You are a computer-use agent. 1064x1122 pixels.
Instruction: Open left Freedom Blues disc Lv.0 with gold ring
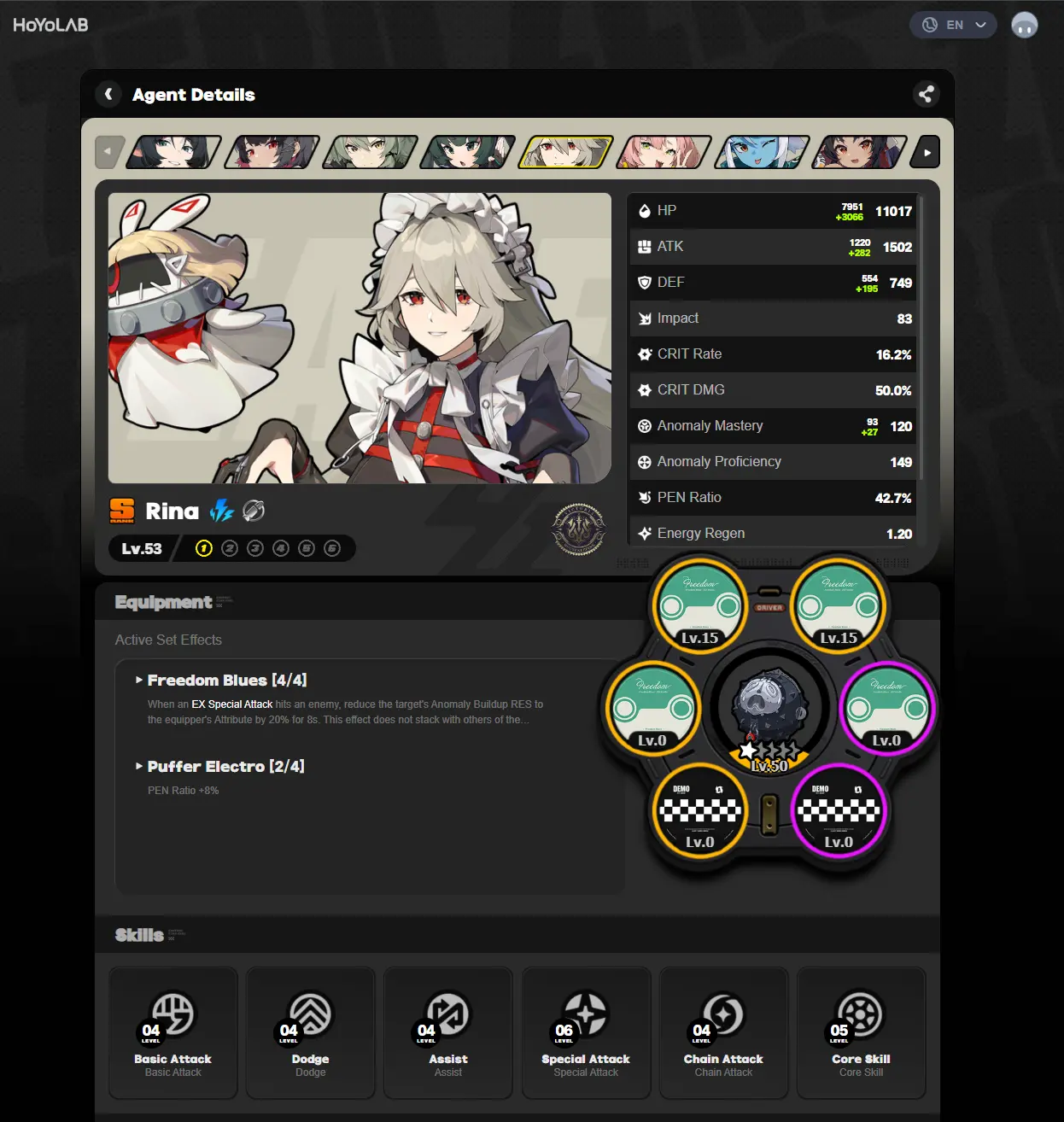tap(653, 708)
